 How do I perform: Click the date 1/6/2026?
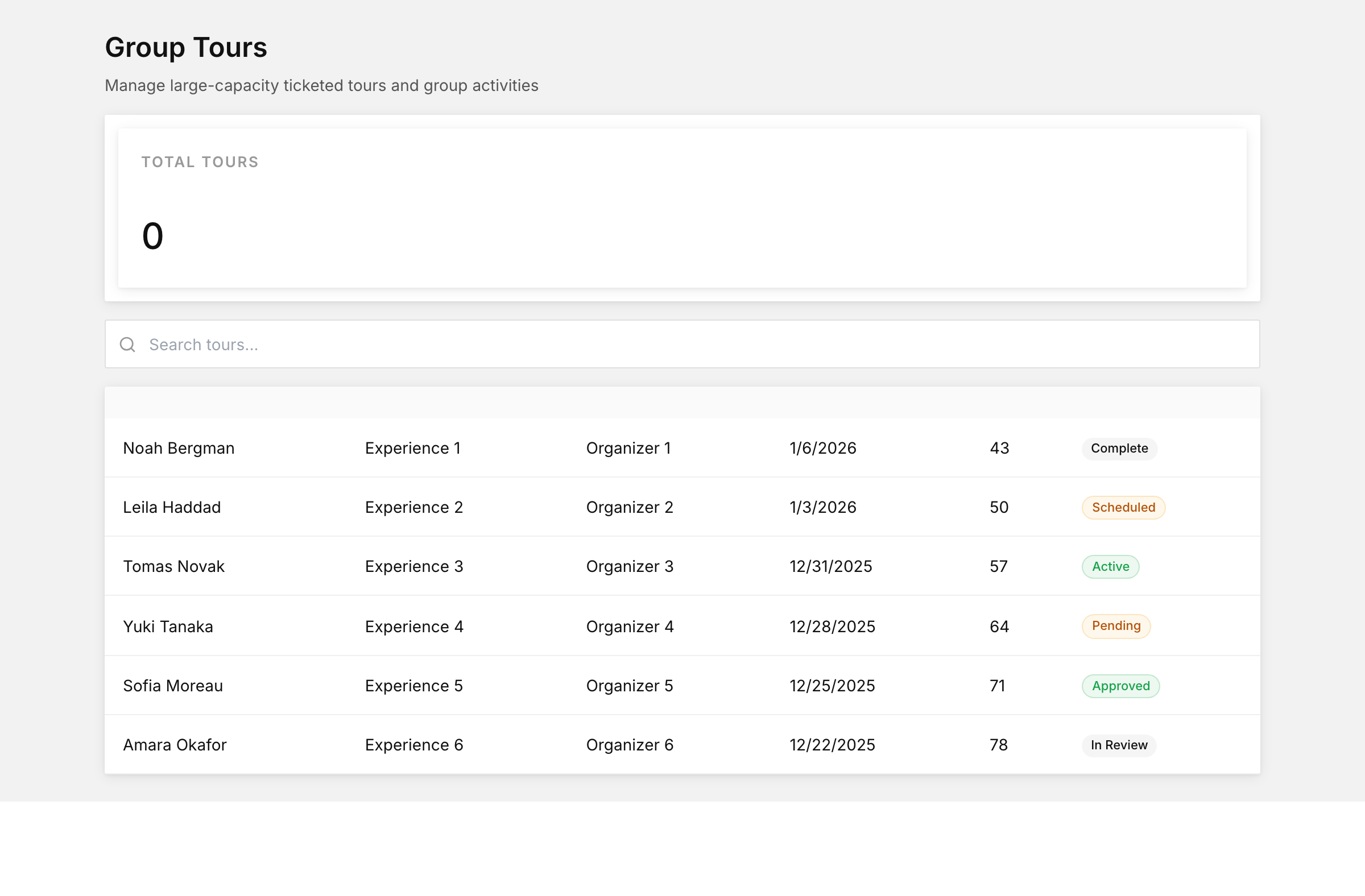pos(823,449)
